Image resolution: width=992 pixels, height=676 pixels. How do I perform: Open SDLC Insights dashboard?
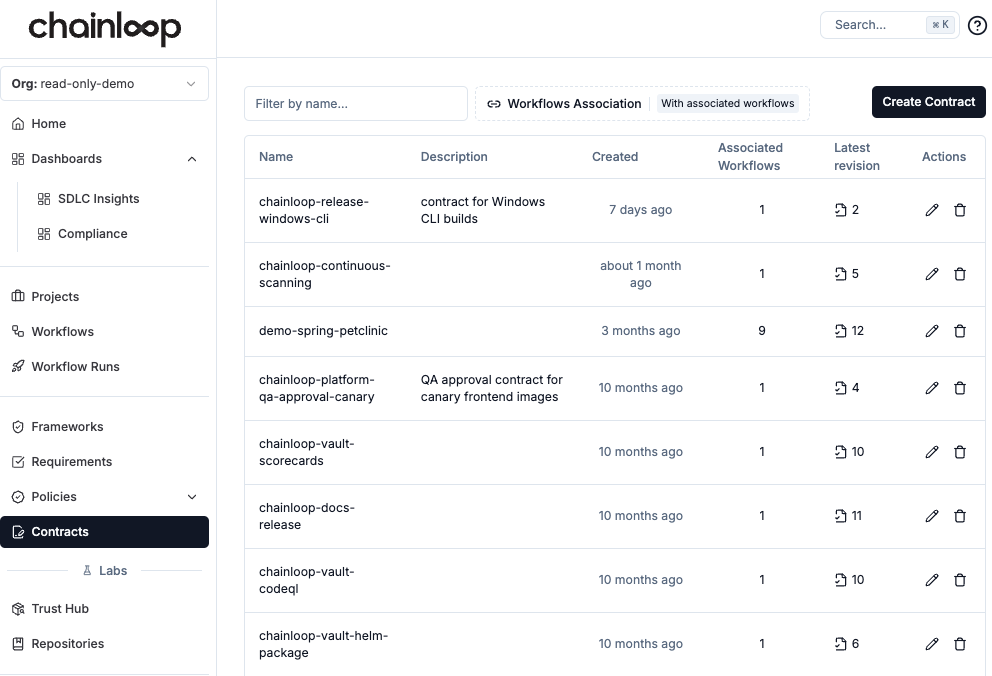point(98,199)
